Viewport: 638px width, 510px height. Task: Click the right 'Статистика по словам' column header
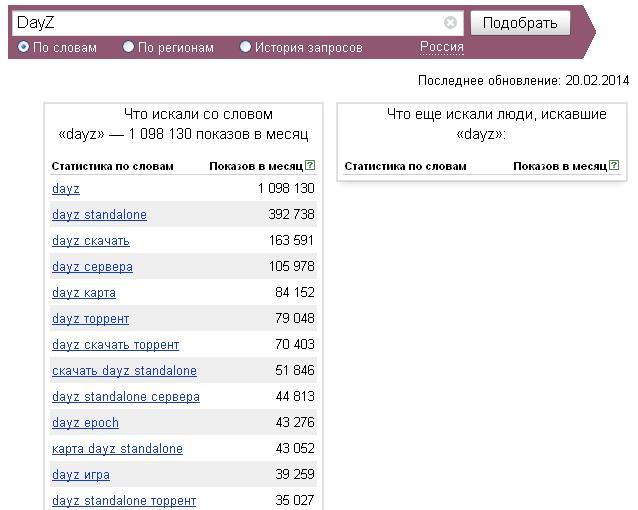coord(405,166)
